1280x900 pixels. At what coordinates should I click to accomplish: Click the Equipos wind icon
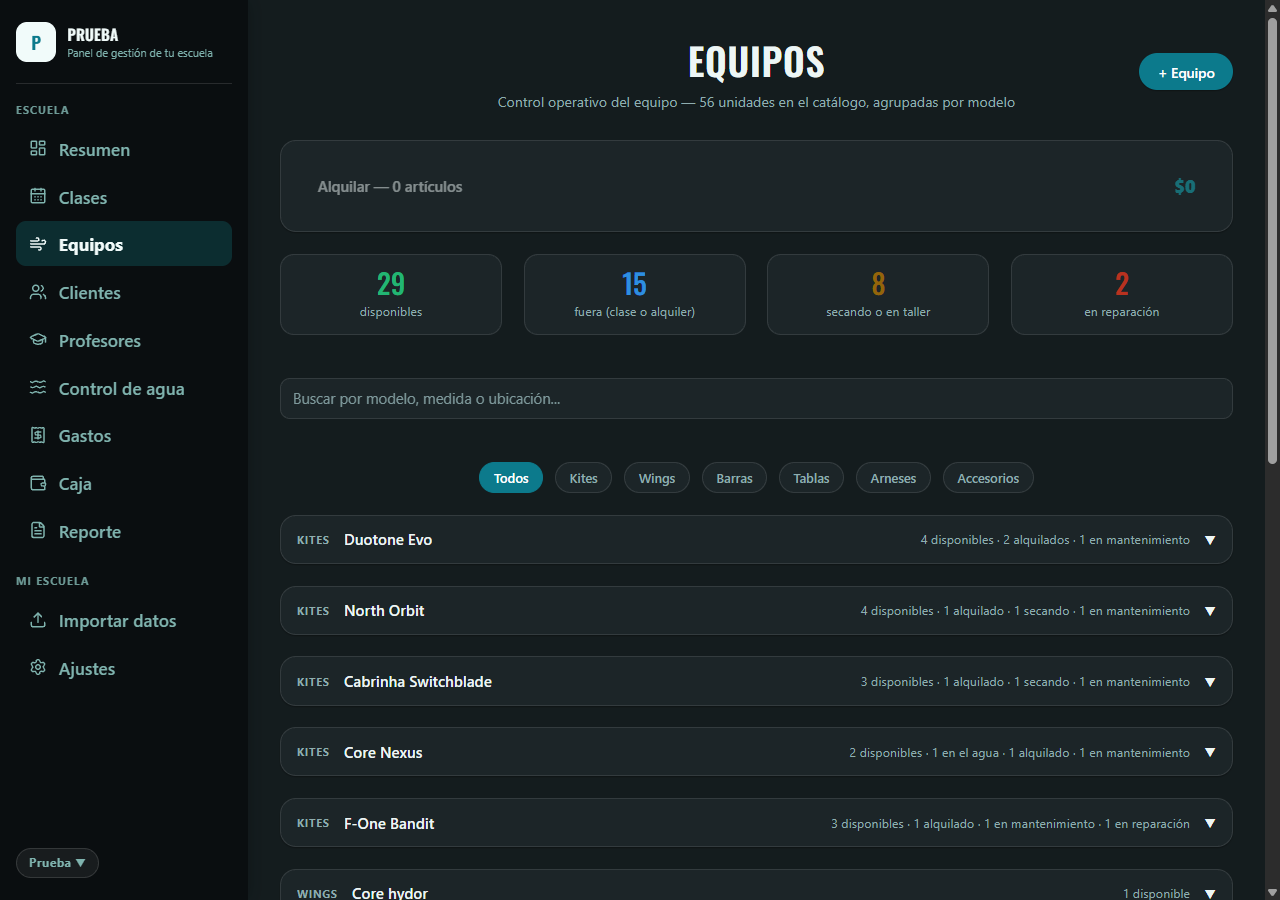point(38,245)
